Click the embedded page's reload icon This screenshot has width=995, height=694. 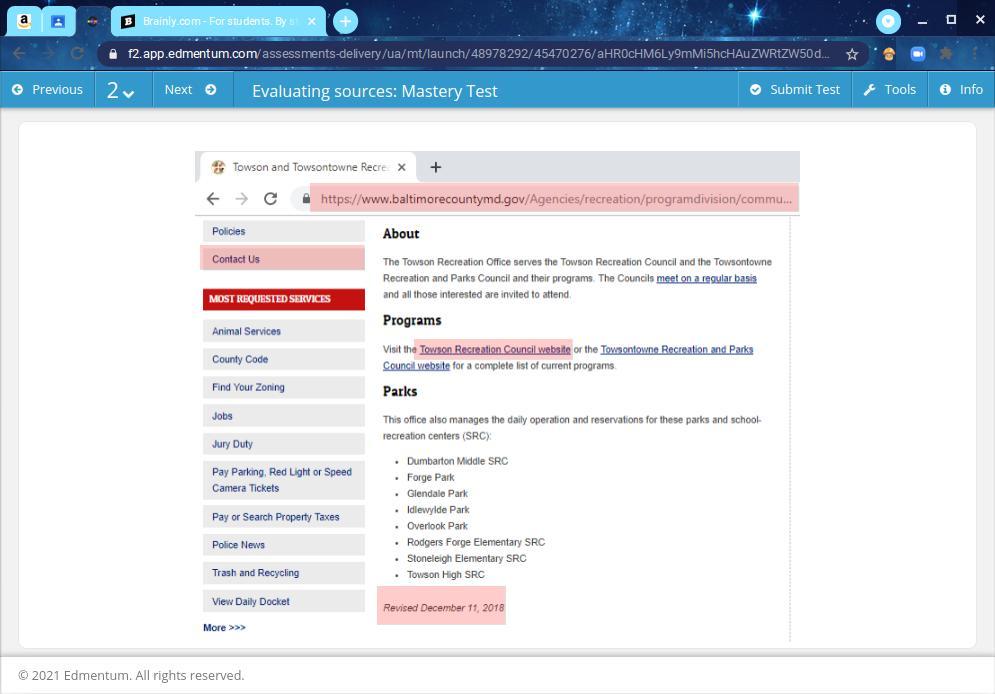(x=270, y=199)
